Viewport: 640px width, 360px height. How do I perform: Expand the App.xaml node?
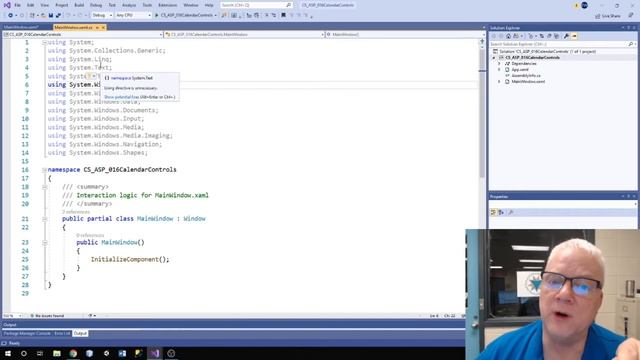[499, 70]
